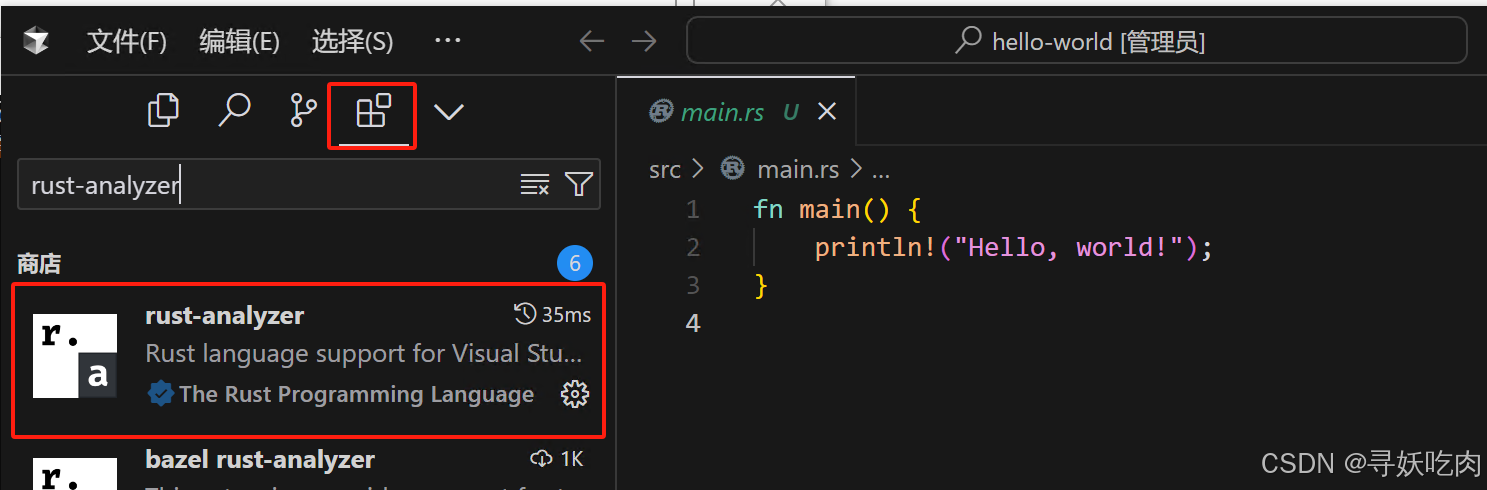Click the main.rs breadcrumb segment

click(798, 170)
